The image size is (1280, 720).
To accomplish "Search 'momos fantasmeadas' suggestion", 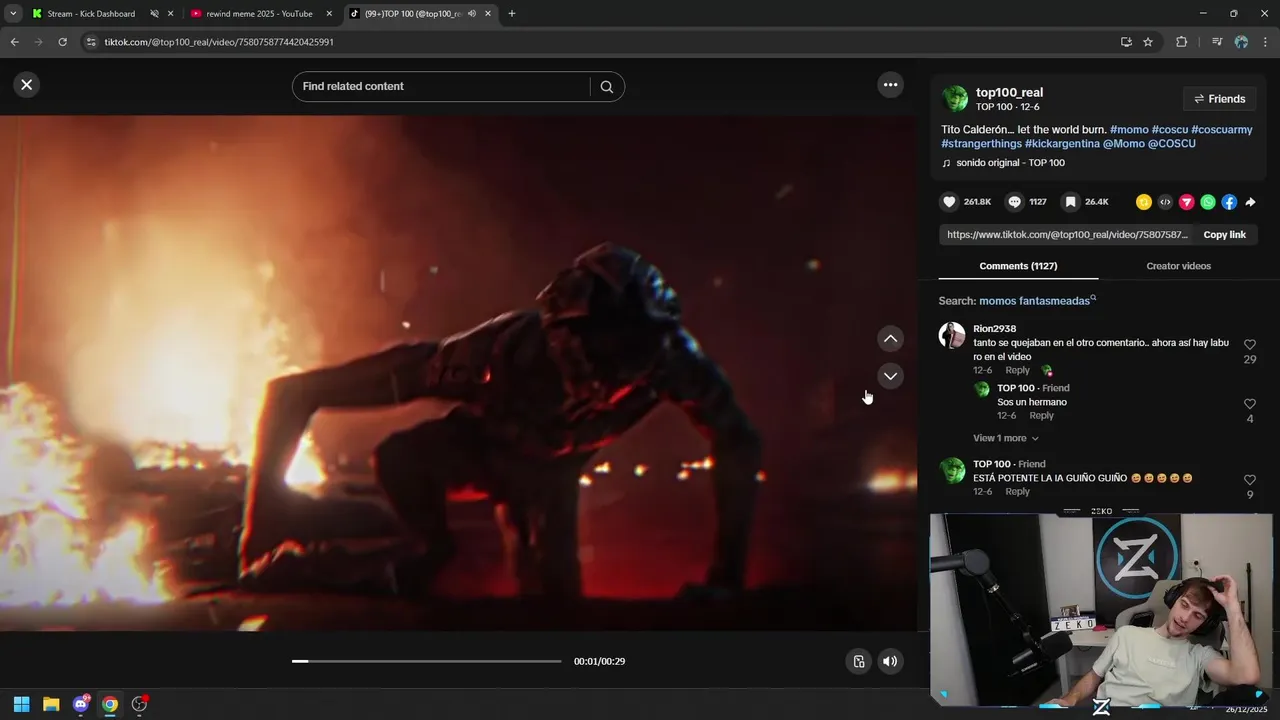I will click(1035, 301).
